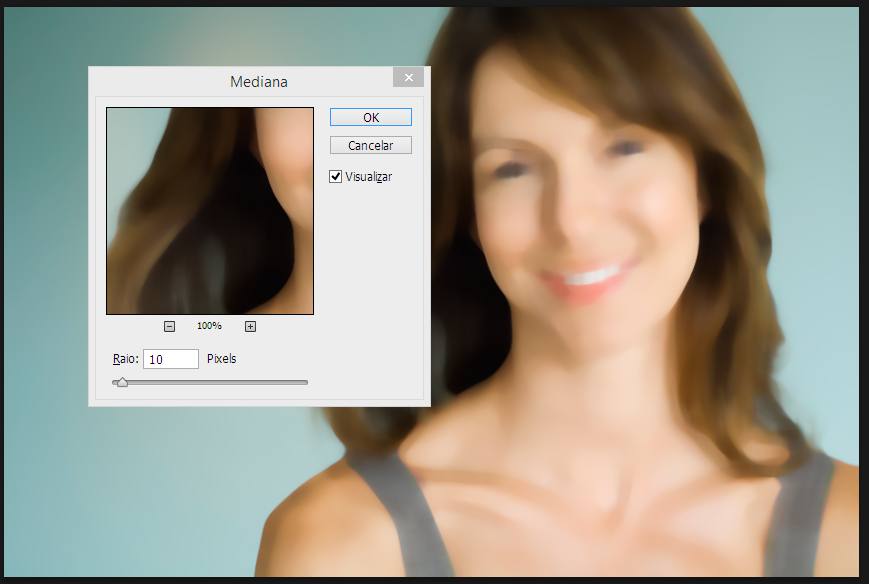Click the Raio value input field
This screenshot has height=584, width=869.
pos(171,359)
